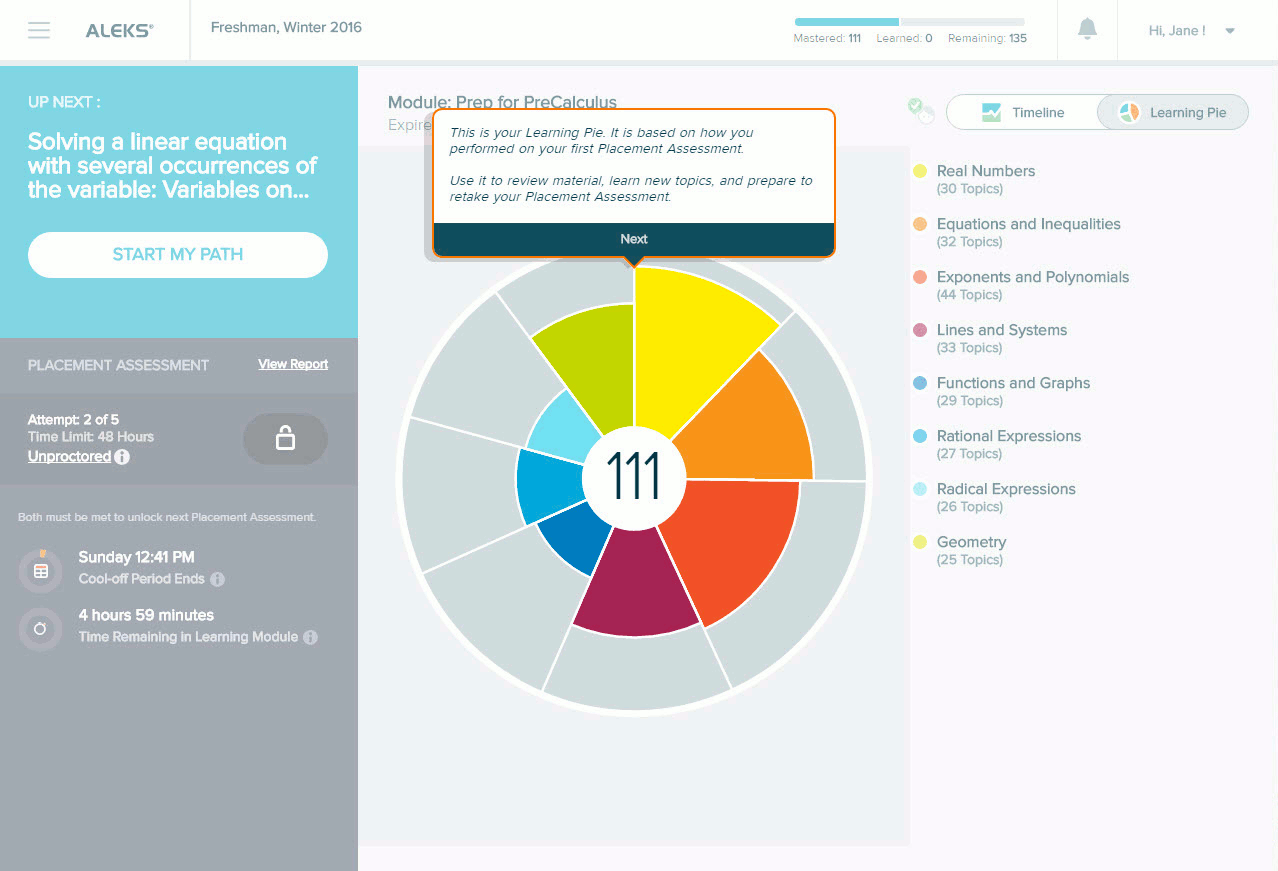Click Next in the Learning Pie tooltip
The height and width of the screenshot is (871, 1278).
coord(634,239)
